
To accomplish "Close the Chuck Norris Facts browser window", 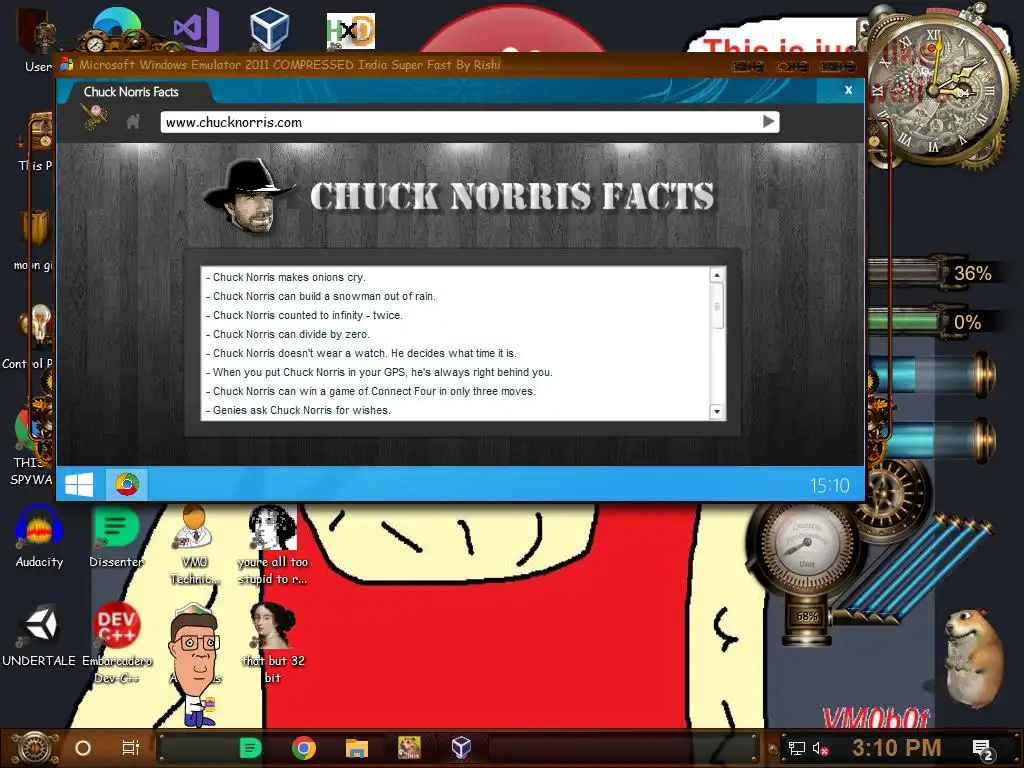I will [848, 90].
